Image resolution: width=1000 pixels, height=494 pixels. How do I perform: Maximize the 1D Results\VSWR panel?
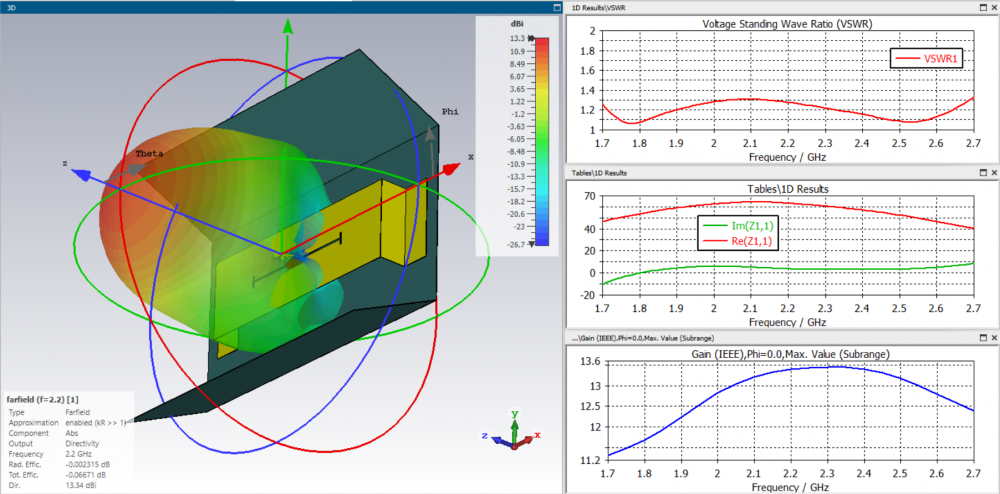click(983, 7)
